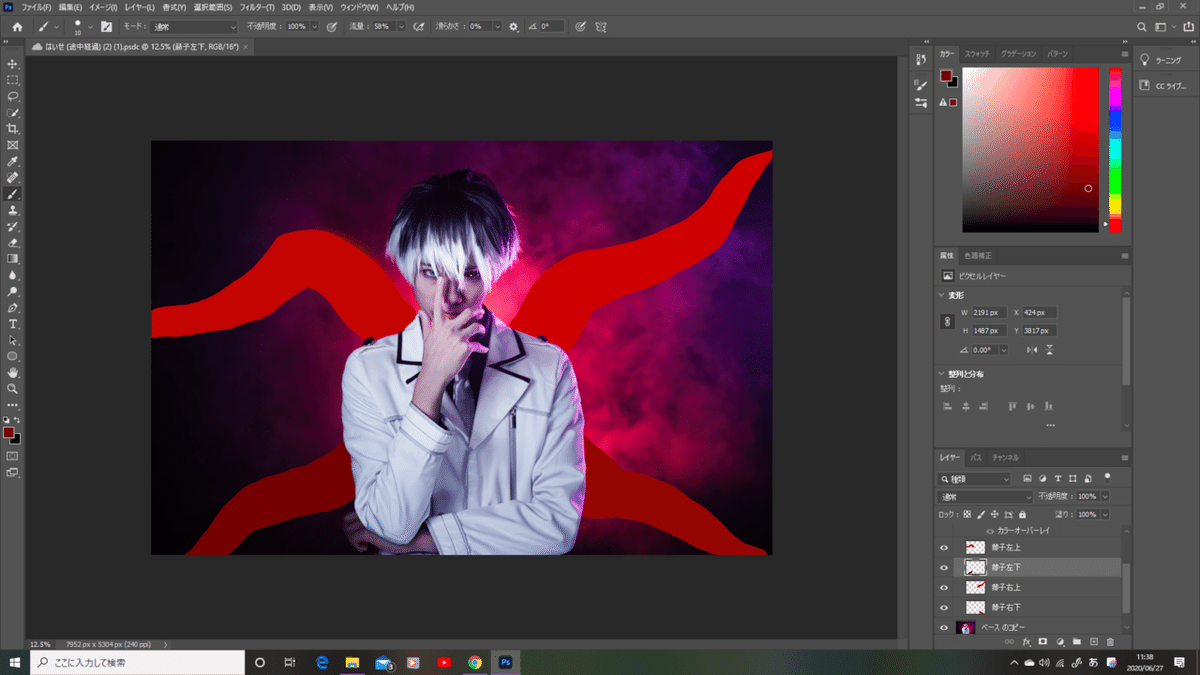This screenshot has width=1200, height=675.
Task: Open the layer blend mode dropdown
Action: coord(985,497)
